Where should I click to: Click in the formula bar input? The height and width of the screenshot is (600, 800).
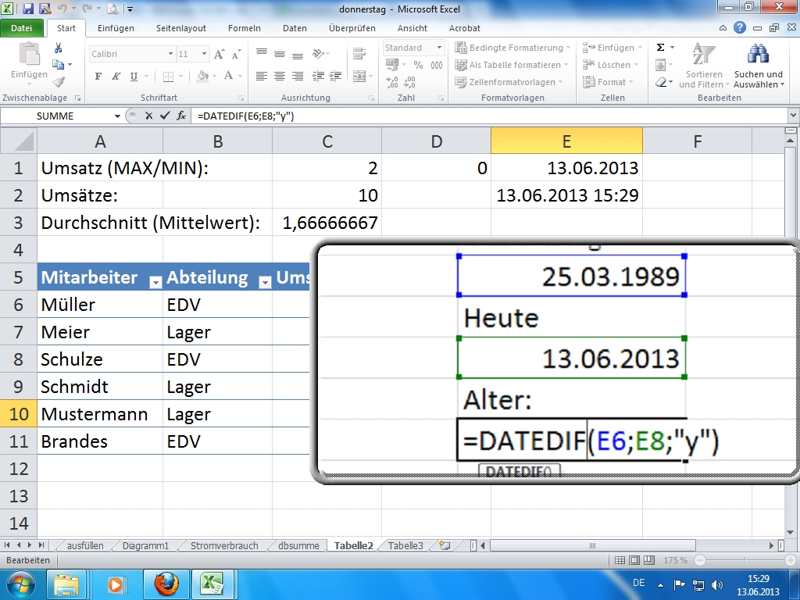[489, 116]
